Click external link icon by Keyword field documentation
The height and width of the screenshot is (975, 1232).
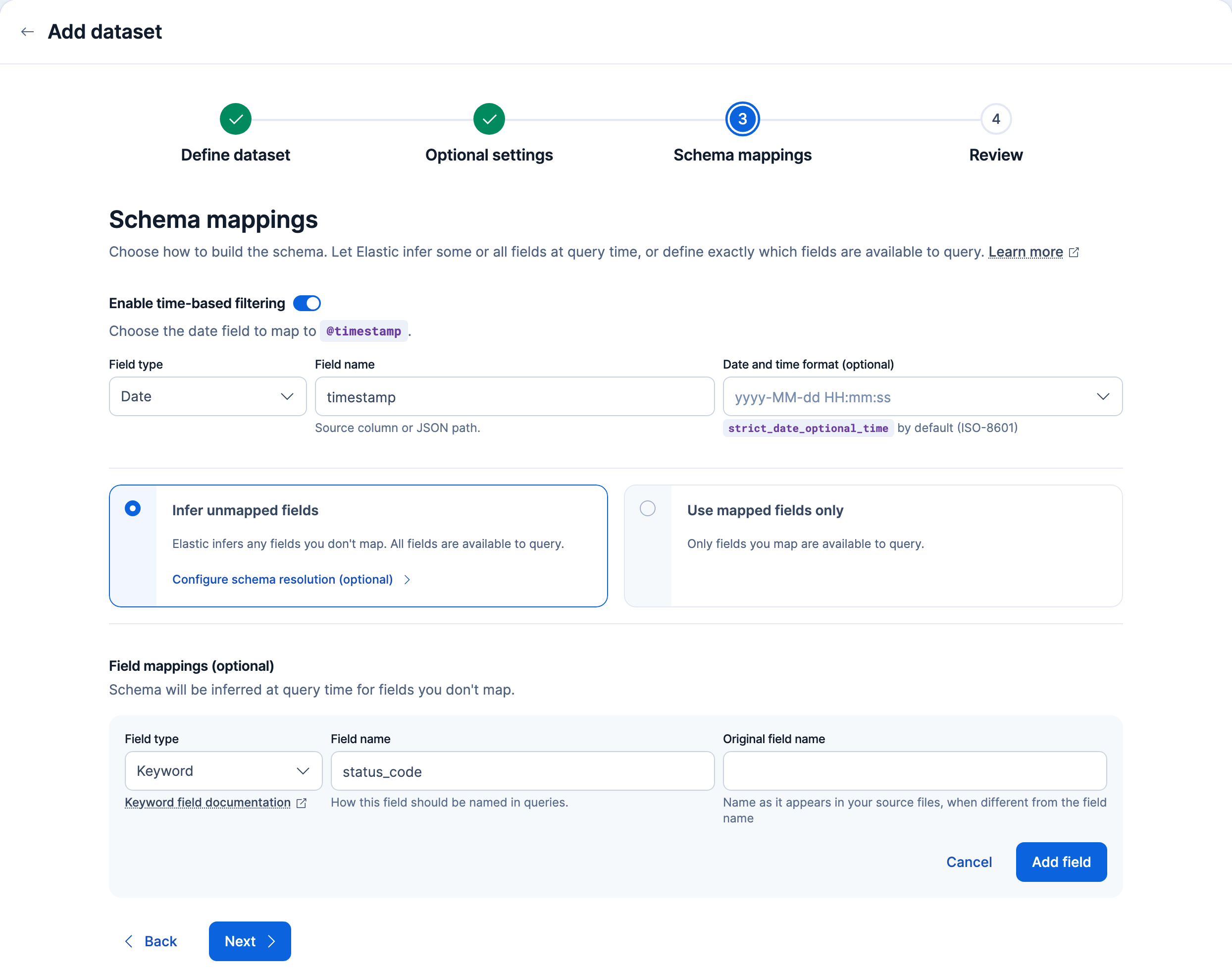click(x=301, y=803)
